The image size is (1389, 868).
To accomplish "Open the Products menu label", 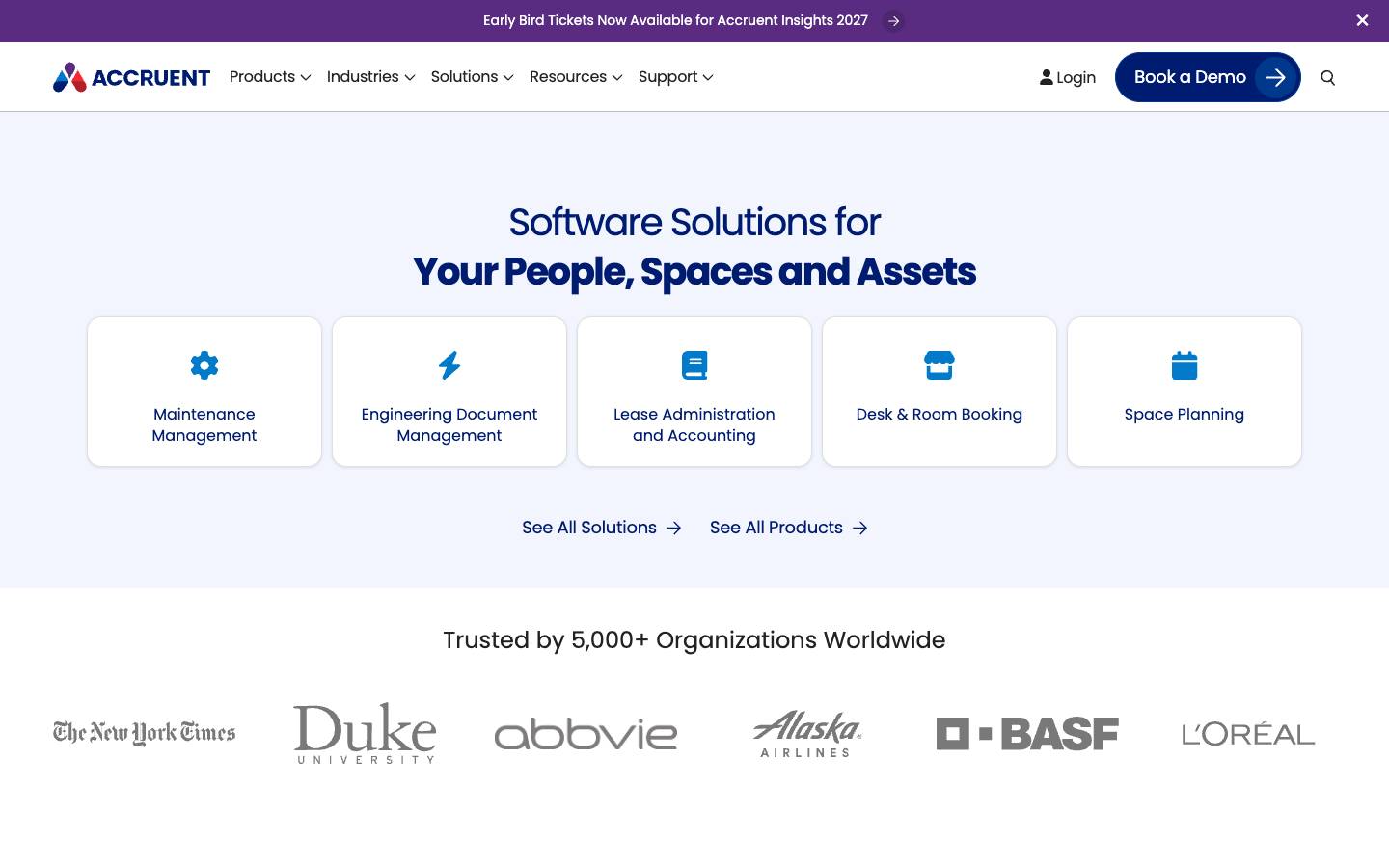I will click(x=262, y=77).
